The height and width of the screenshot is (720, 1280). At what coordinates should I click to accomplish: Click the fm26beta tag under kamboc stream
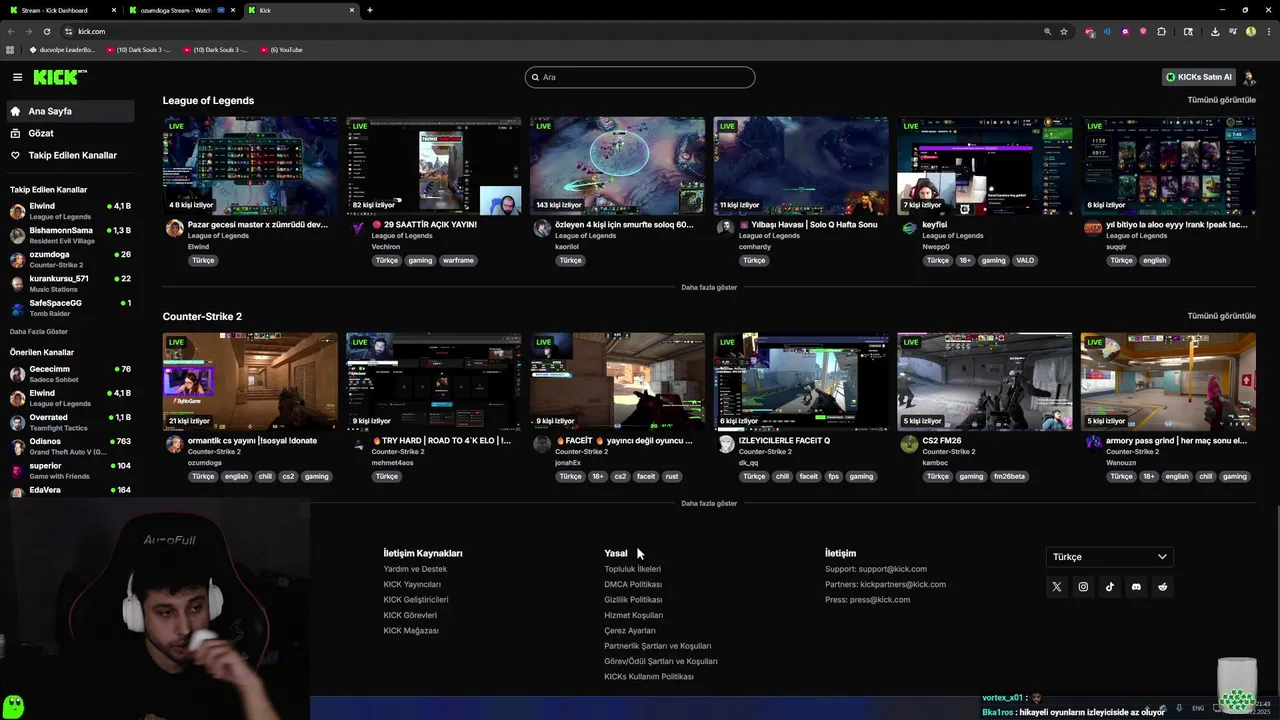[1009, 476]
